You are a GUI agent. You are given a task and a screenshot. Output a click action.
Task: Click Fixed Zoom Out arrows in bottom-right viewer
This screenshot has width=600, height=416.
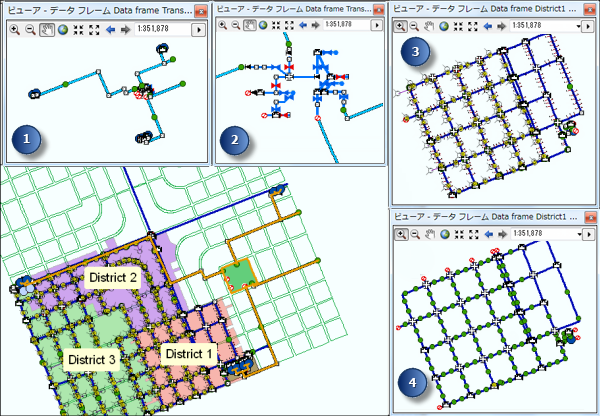coord(474,234)
